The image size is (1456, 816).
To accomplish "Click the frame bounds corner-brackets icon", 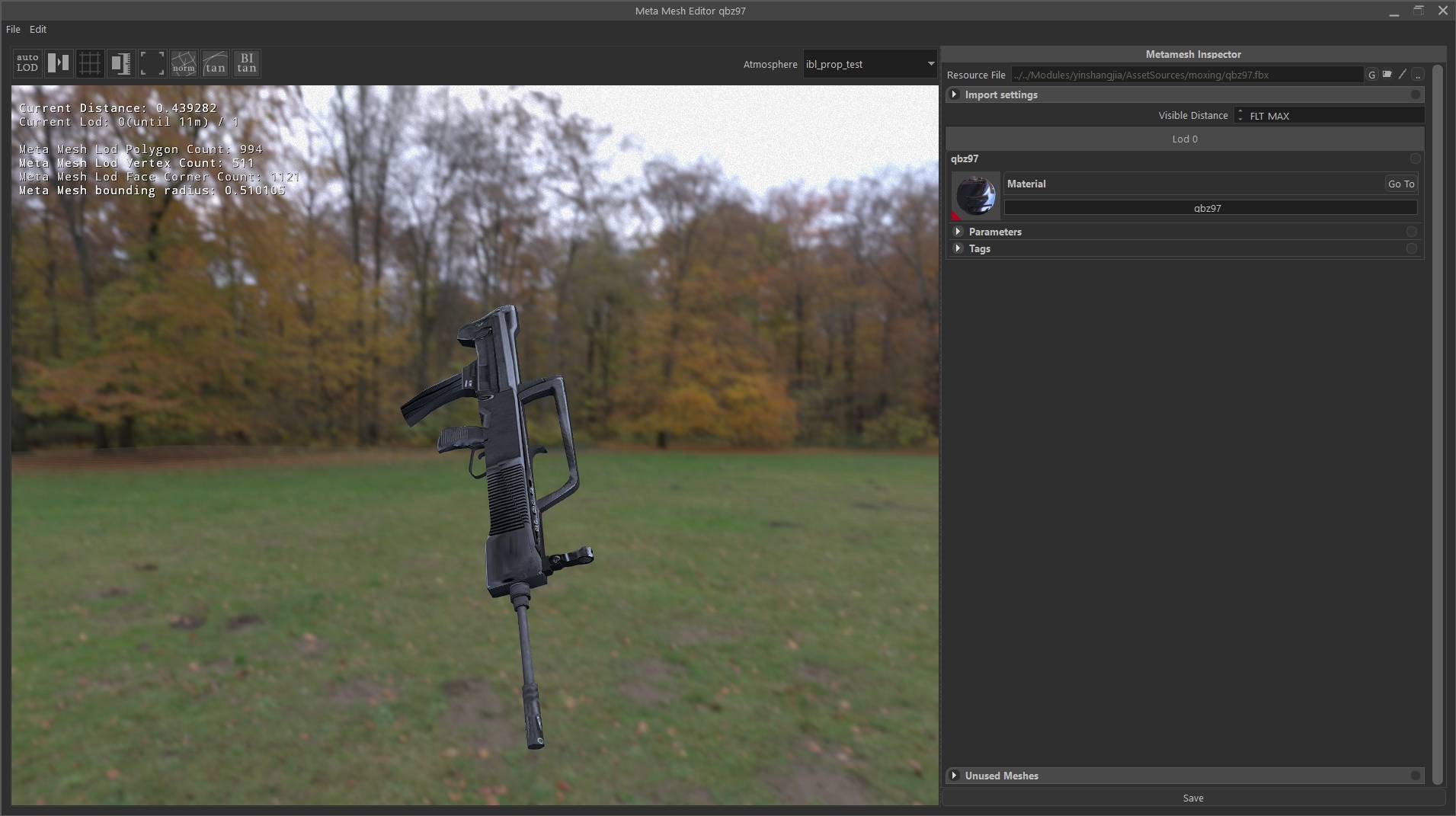I will click(152, 63).
